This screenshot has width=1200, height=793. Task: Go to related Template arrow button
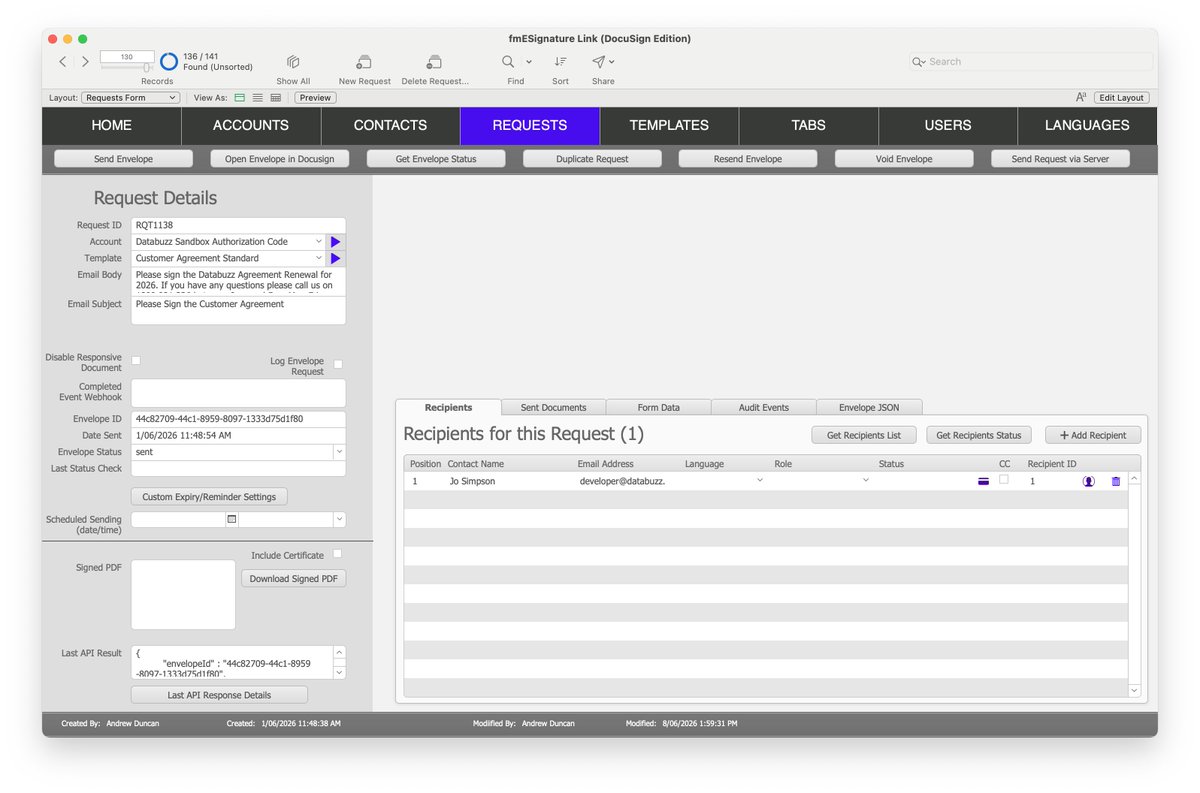tap(335, 258)
